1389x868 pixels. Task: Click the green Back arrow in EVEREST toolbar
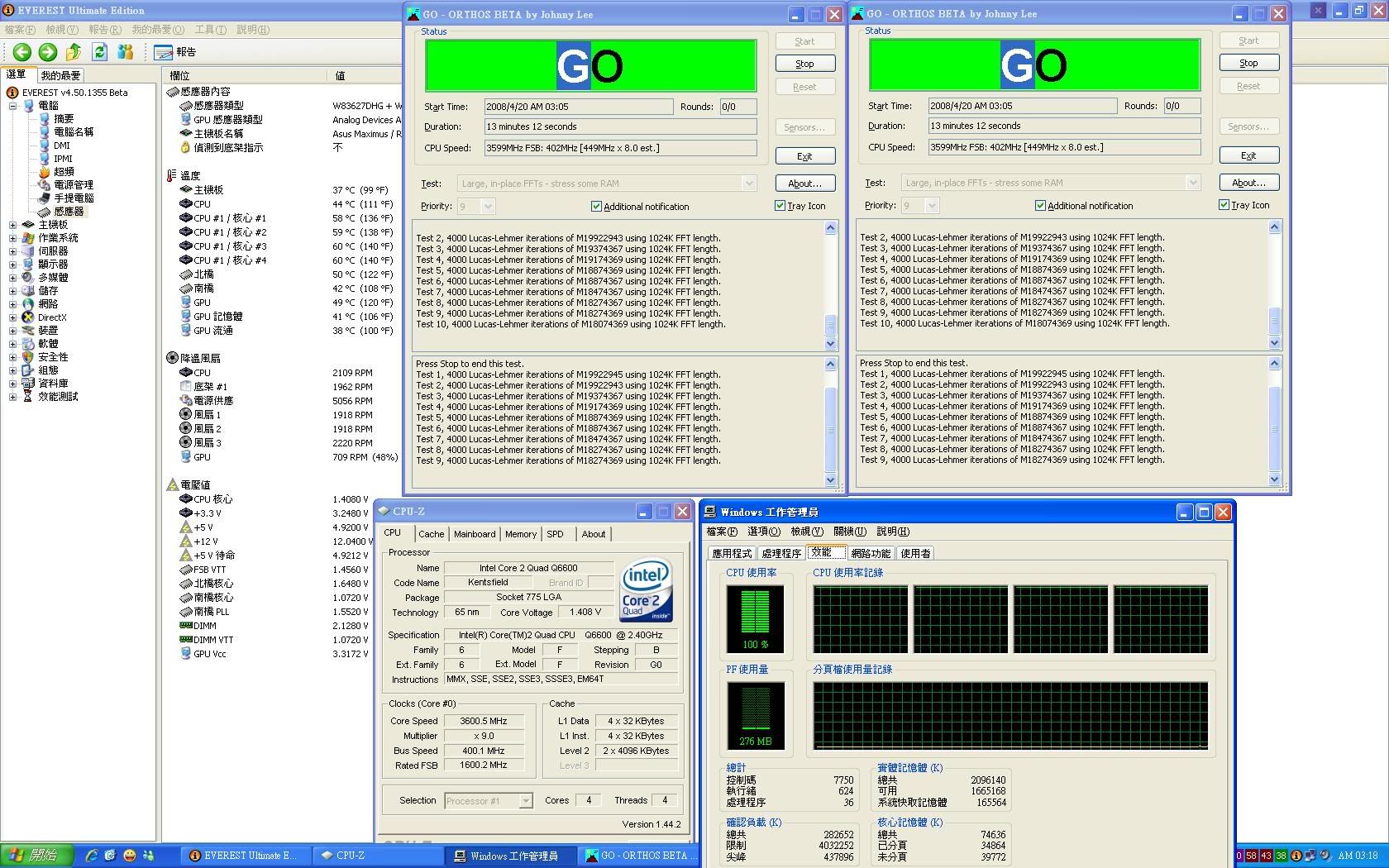coord(22,52)
